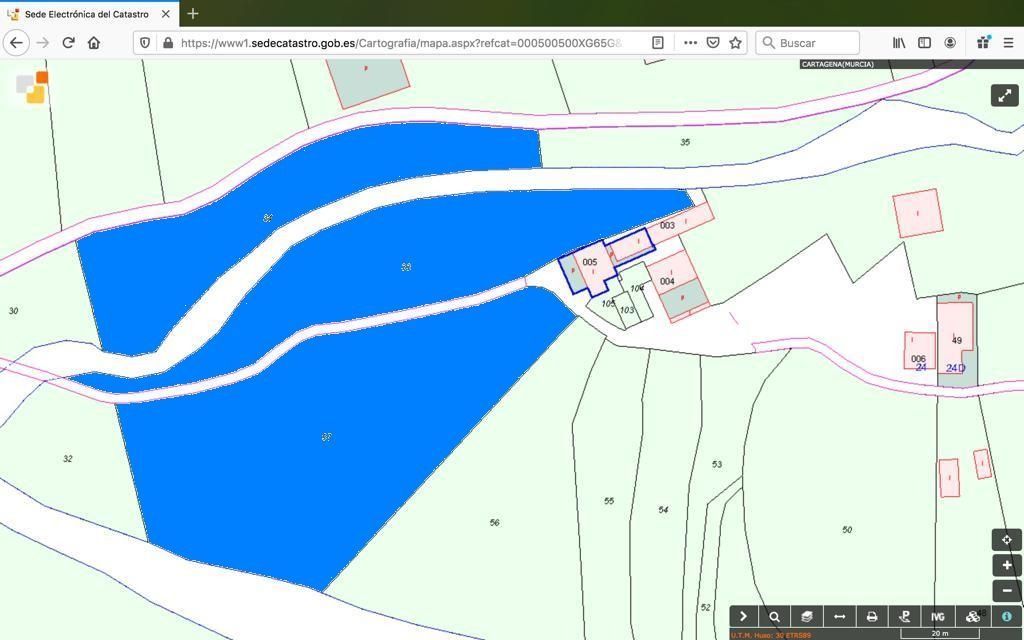Image resolution: width=1024 pixels, height=640 pixels.
Task: Bookmark this page with the star
Action: (x=736, y=43)
